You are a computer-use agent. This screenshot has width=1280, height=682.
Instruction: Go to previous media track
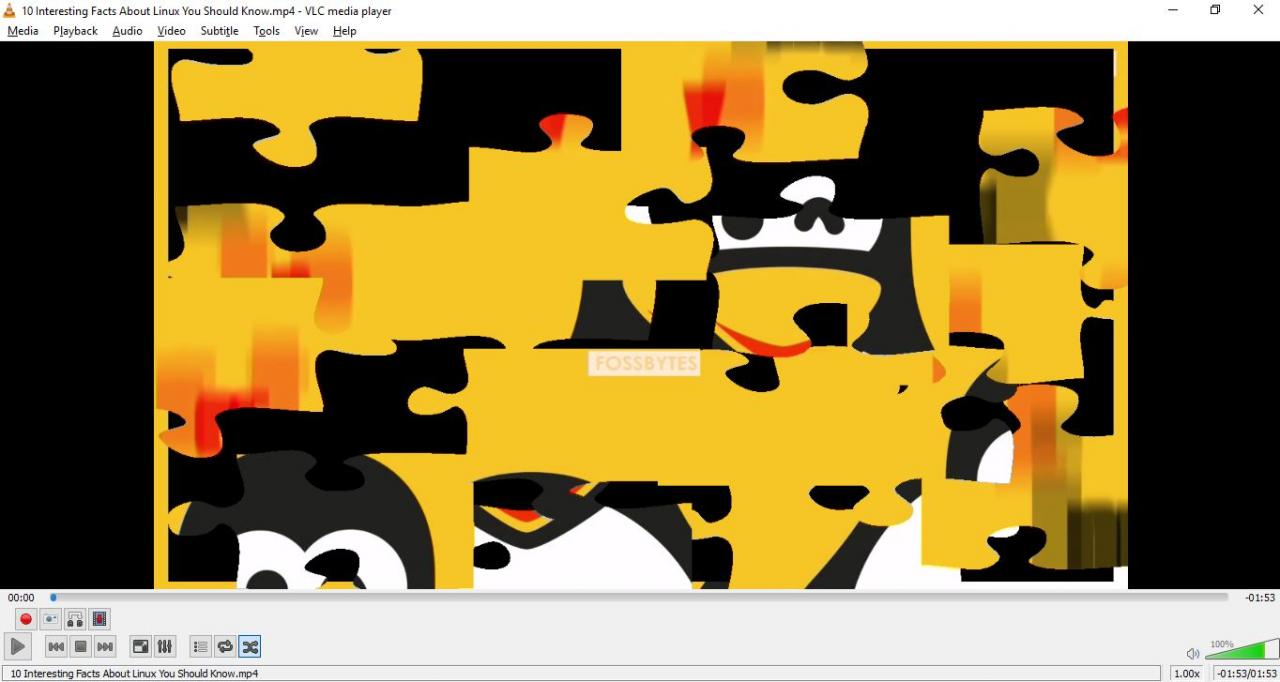pyautogui.click(x=56, y=647)
